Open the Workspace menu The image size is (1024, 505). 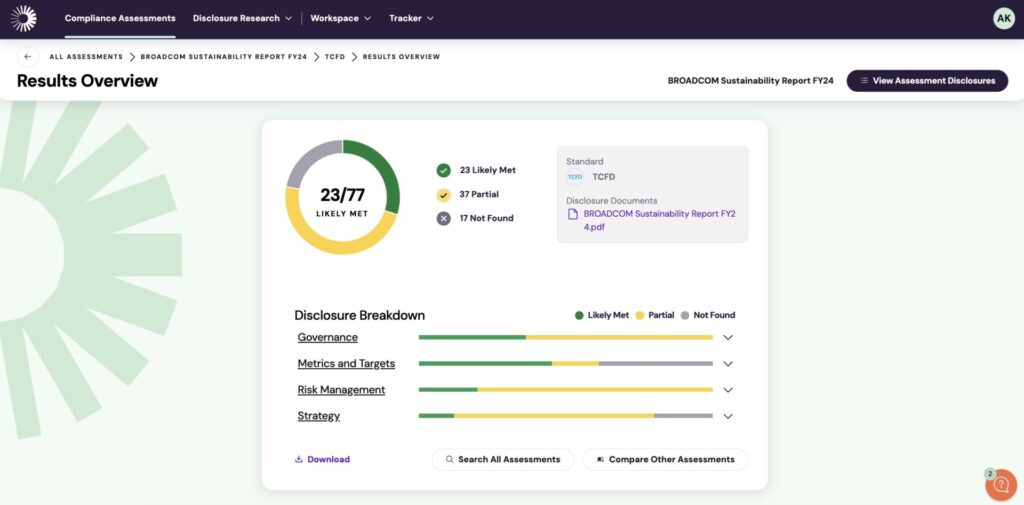pyautogui.click(x=340, y=18)
